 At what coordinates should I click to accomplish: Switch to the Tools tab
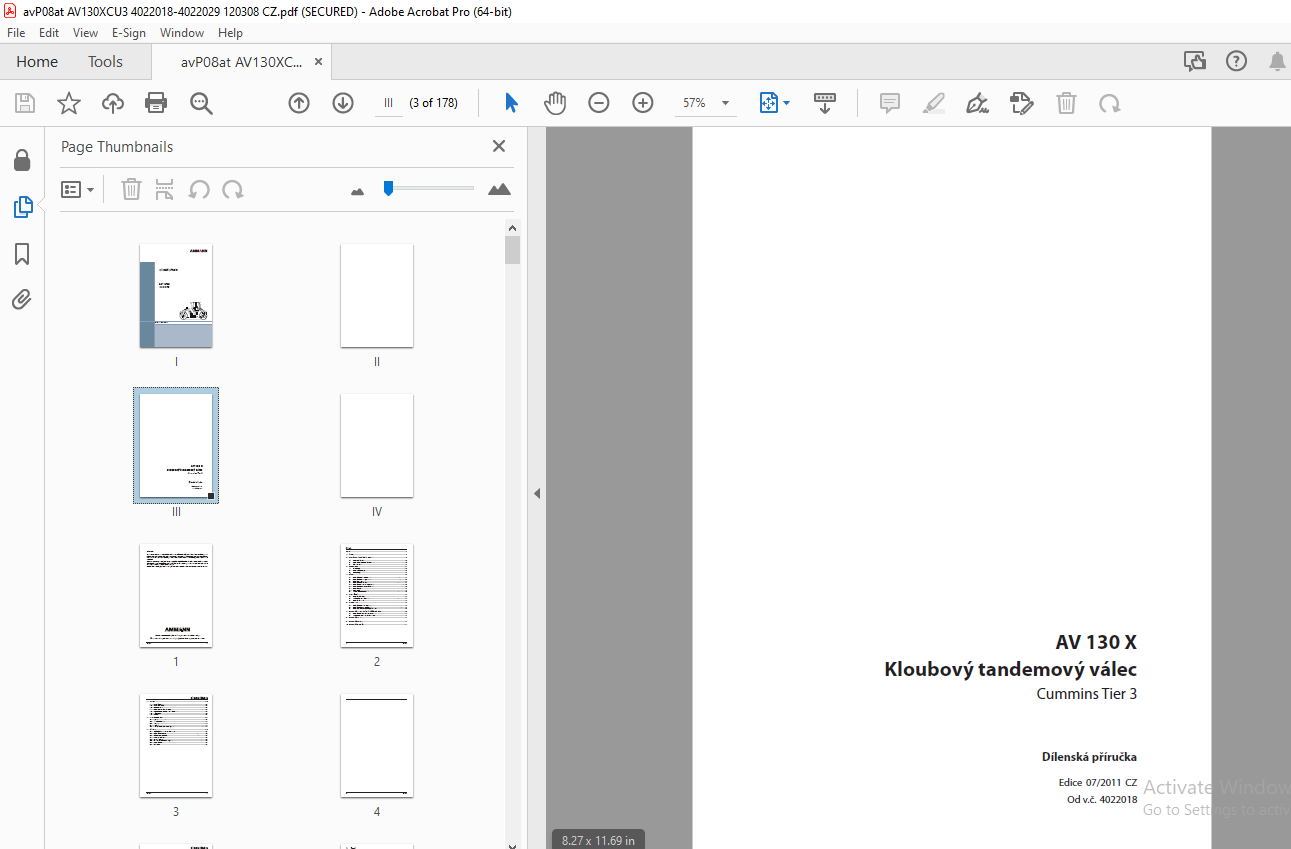(x=105, y=62)
